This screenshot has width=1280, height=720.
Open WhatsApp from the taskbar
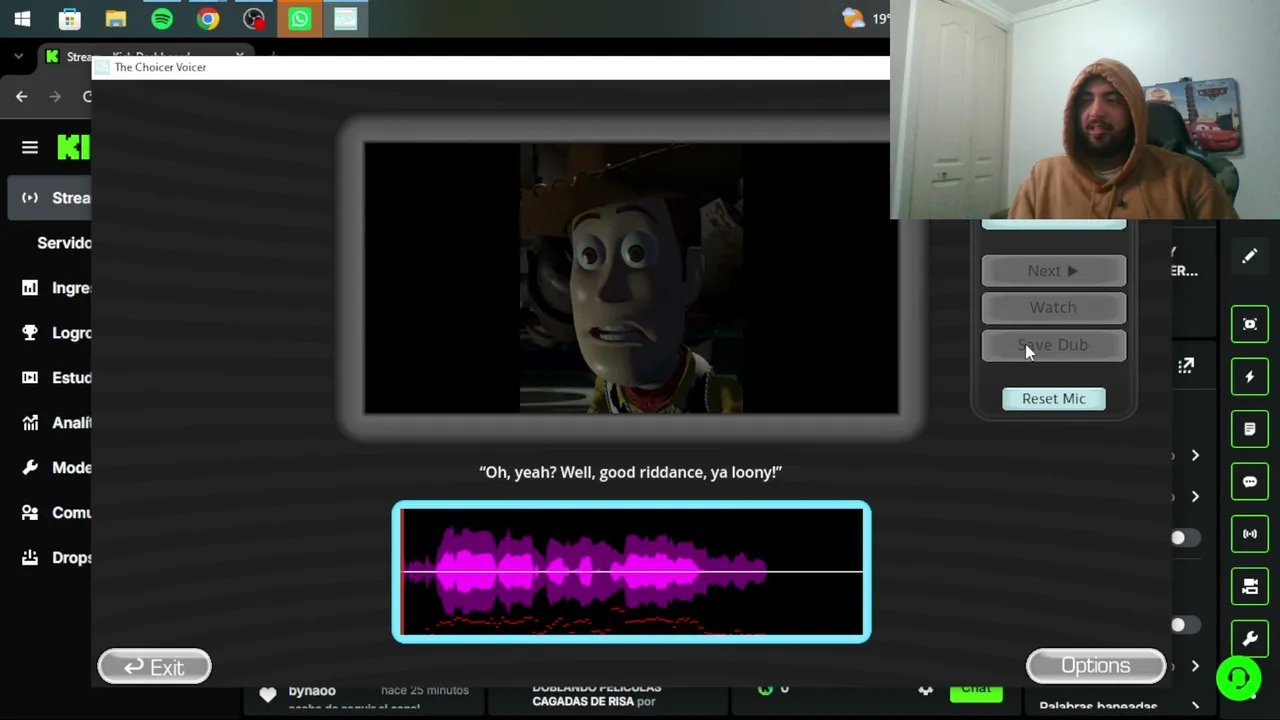(300, 18)
